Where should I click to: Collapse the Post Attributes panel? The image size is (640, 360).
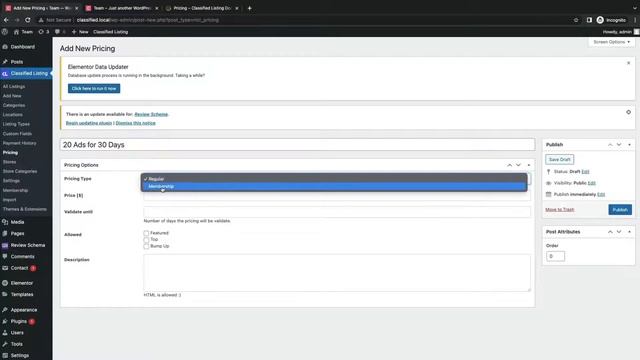click(x=629, y=231)
